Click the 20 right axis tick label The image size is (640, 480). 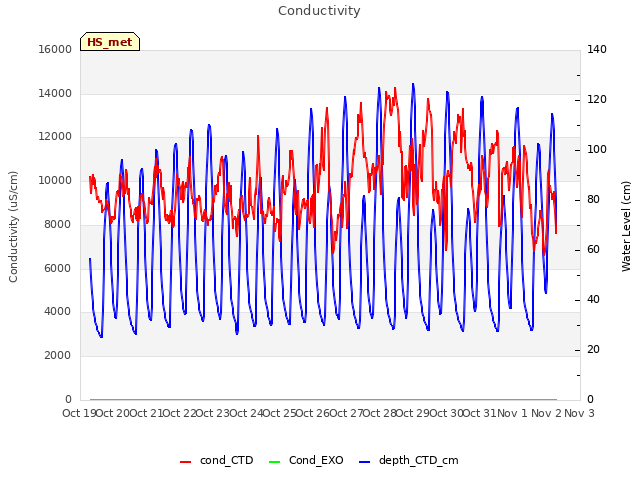(x=593, y=350)
